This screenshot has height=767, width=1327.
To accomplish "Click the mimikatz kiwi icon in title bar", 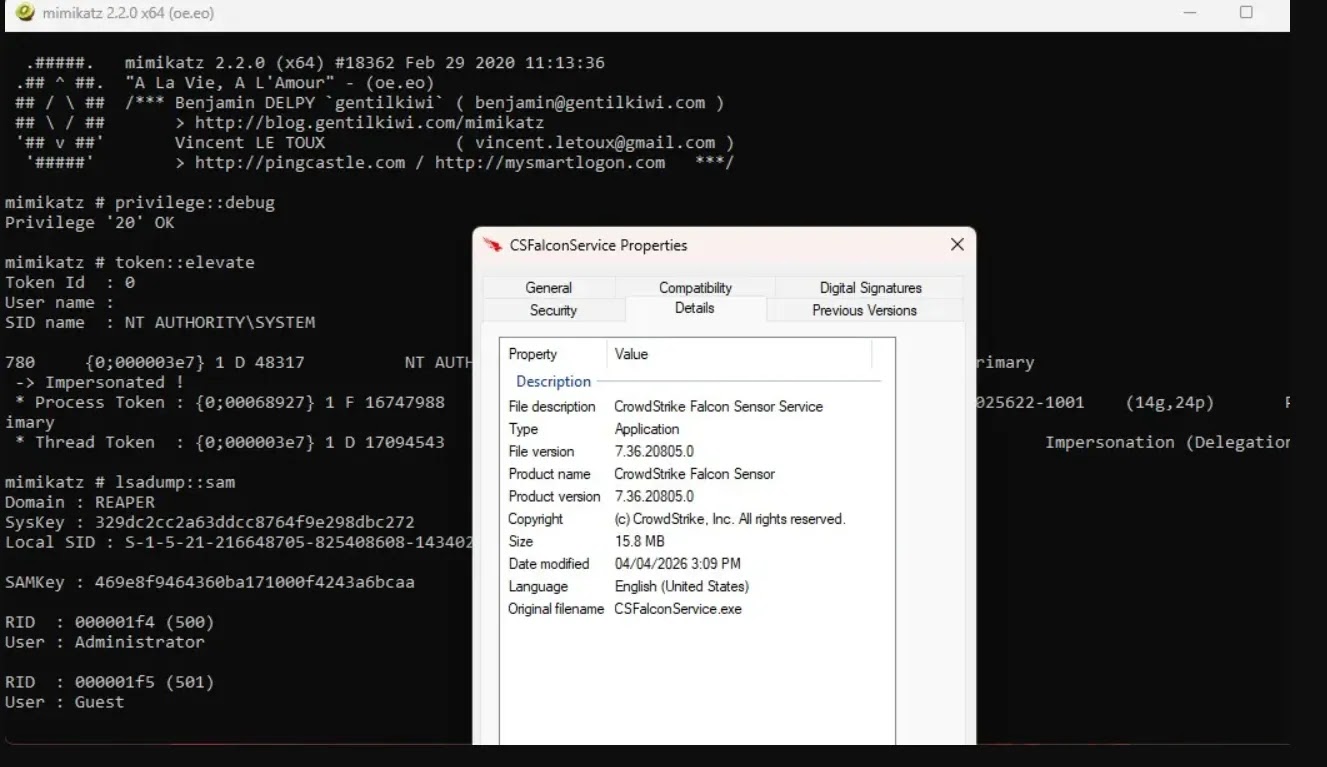I will 25,13.
